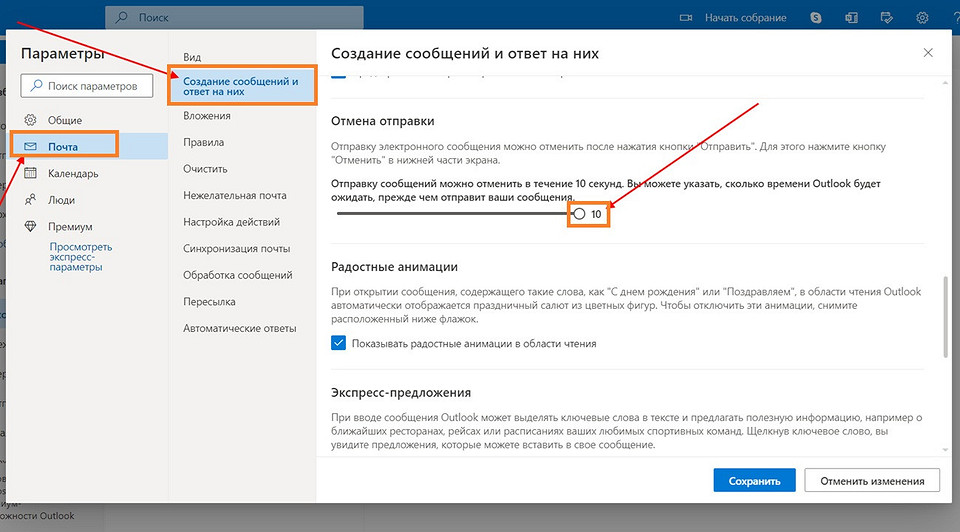This screenshot has height=532, width=960.
Task: Open the Общие settings category
Action: (89, 120)
